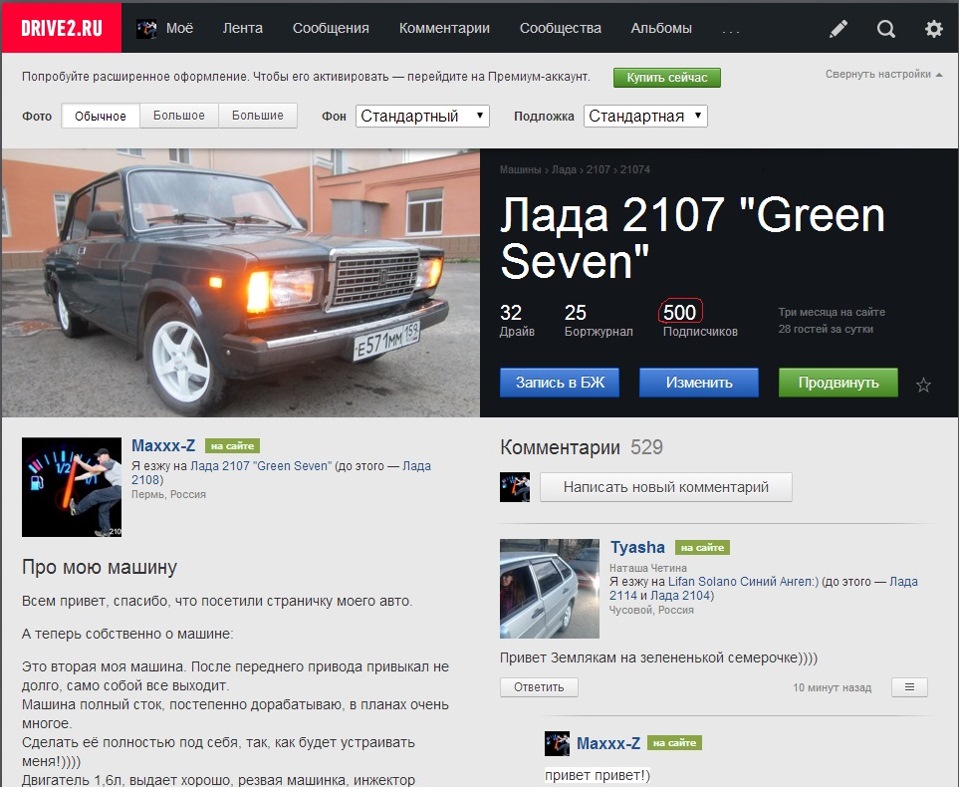Viewport: 960px width, 788px height.
Task: Expand the three dots more menu
Action: 730,29
